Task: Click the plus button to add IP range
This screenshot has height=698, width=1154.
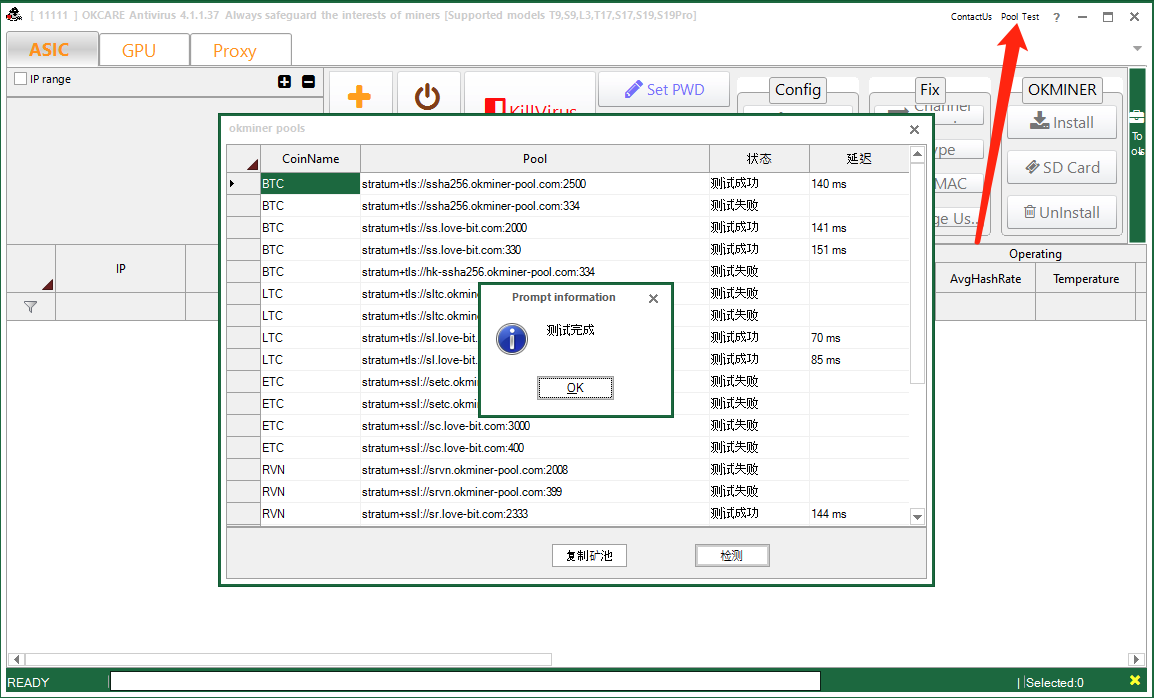Action: [286, 79]
